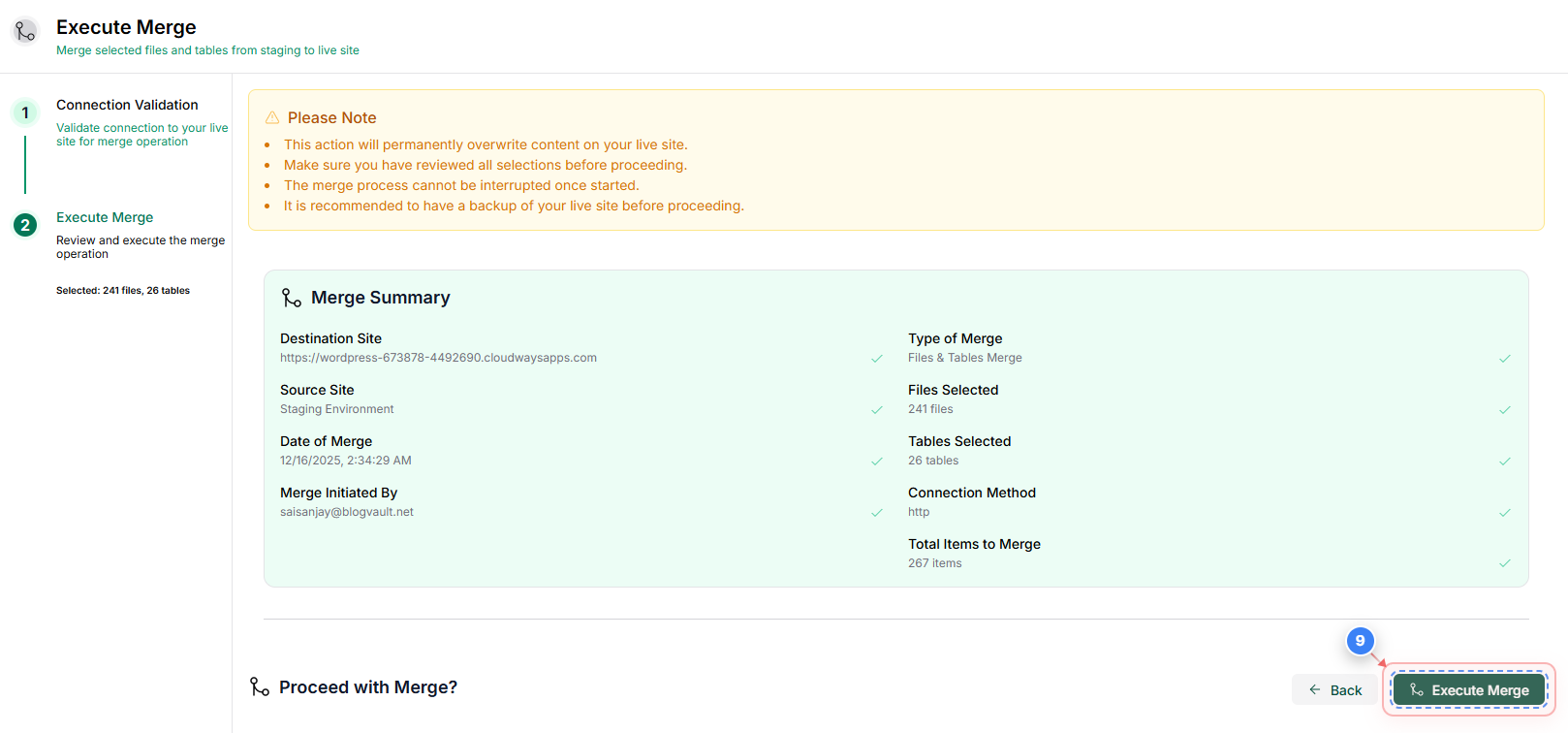Click the 'Destination Site' label
The height and width of the screenshot is (733, 1568).
(x=330, y=338)
